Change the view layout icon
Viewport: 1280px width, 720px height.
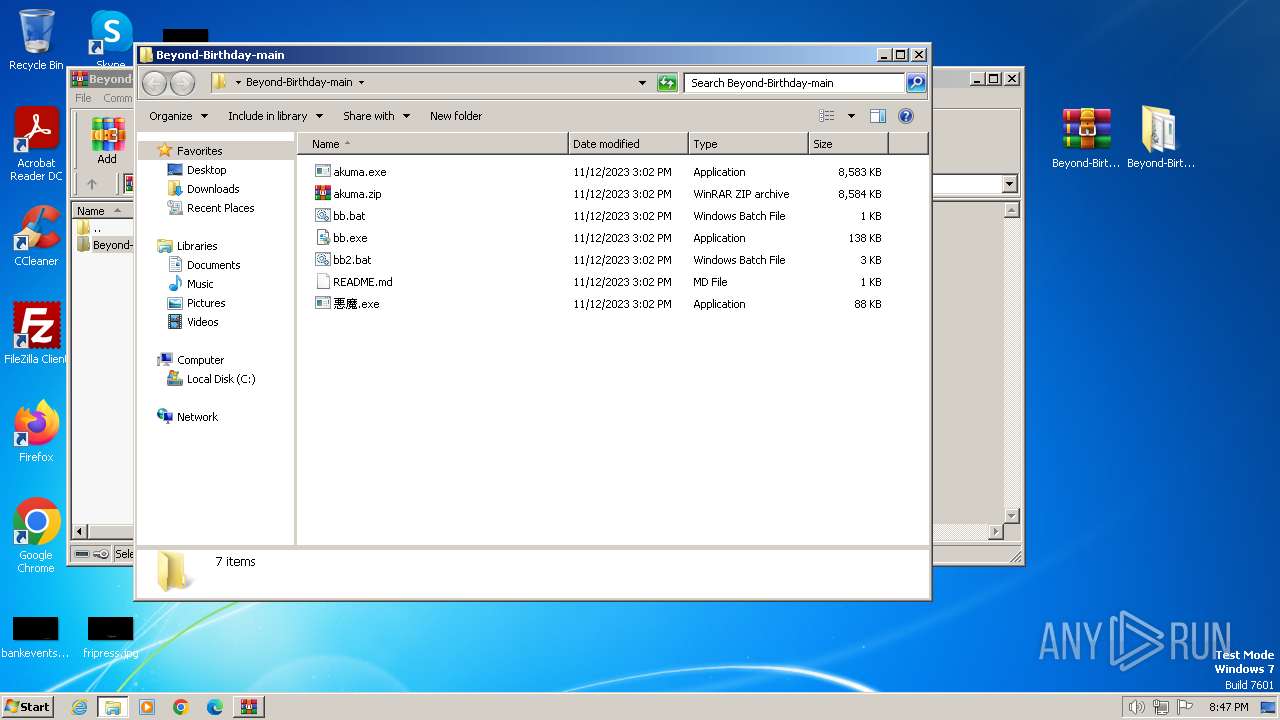(x=826, y=116)
